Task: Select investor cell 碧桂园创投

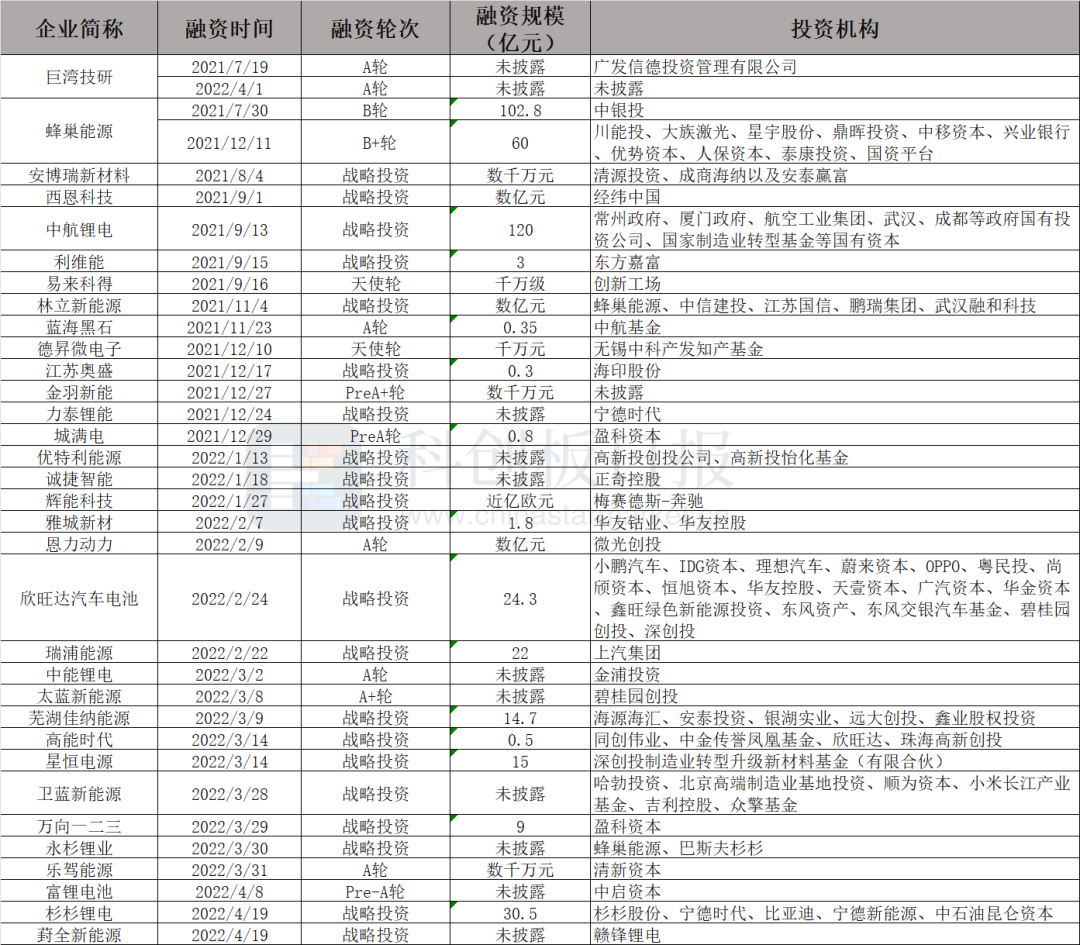Action: tap(835, 696)
